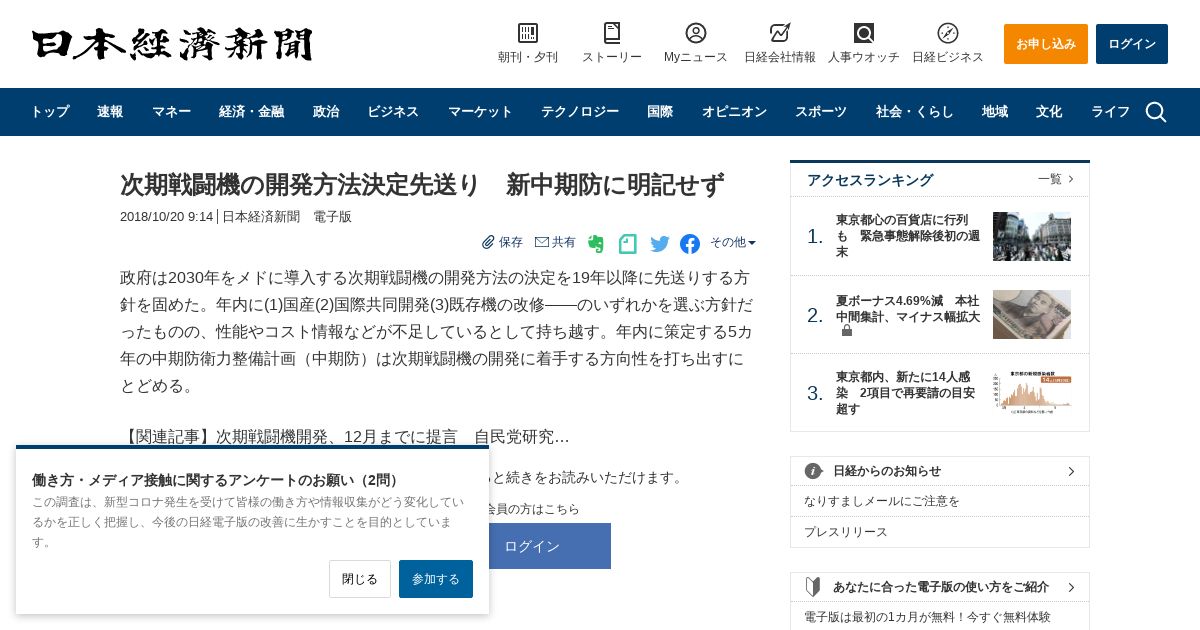Click the header ログイン button

point(1132,44)
